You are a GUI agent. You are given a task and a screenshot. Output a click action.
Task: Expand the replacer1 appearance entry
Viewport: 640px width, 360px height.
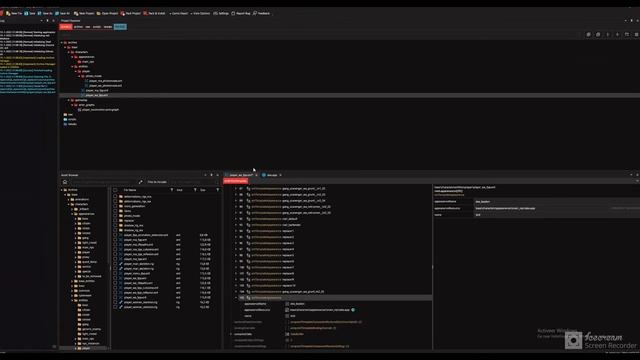(x=236, y=231)
